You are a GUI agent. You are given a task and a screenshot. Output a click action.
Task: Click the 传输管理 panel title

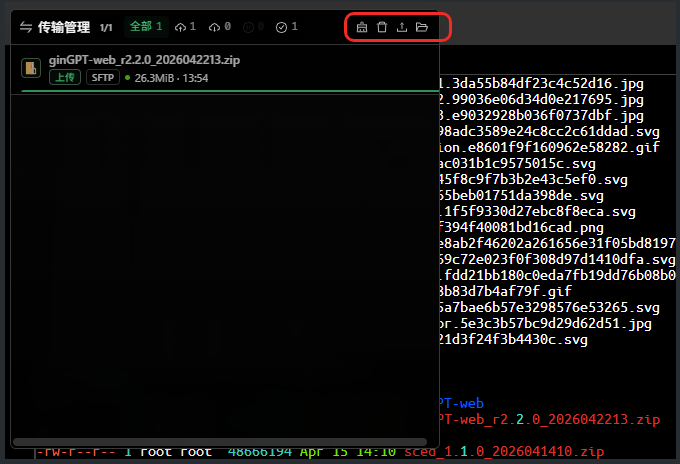coord(64,27)
